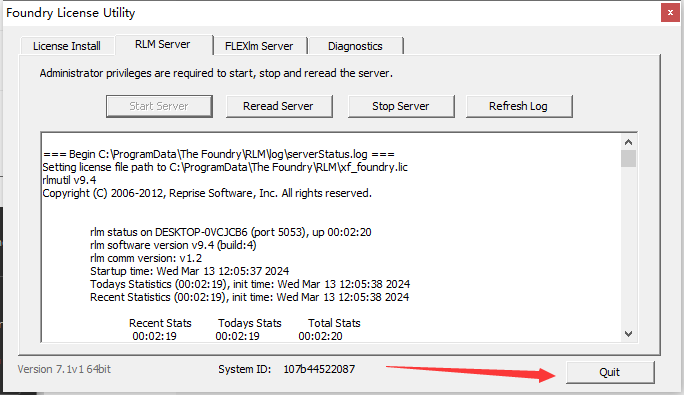Select the RLM Server tab
The height and width of the screenshot is (395, 684).
(x=163, y=45)
